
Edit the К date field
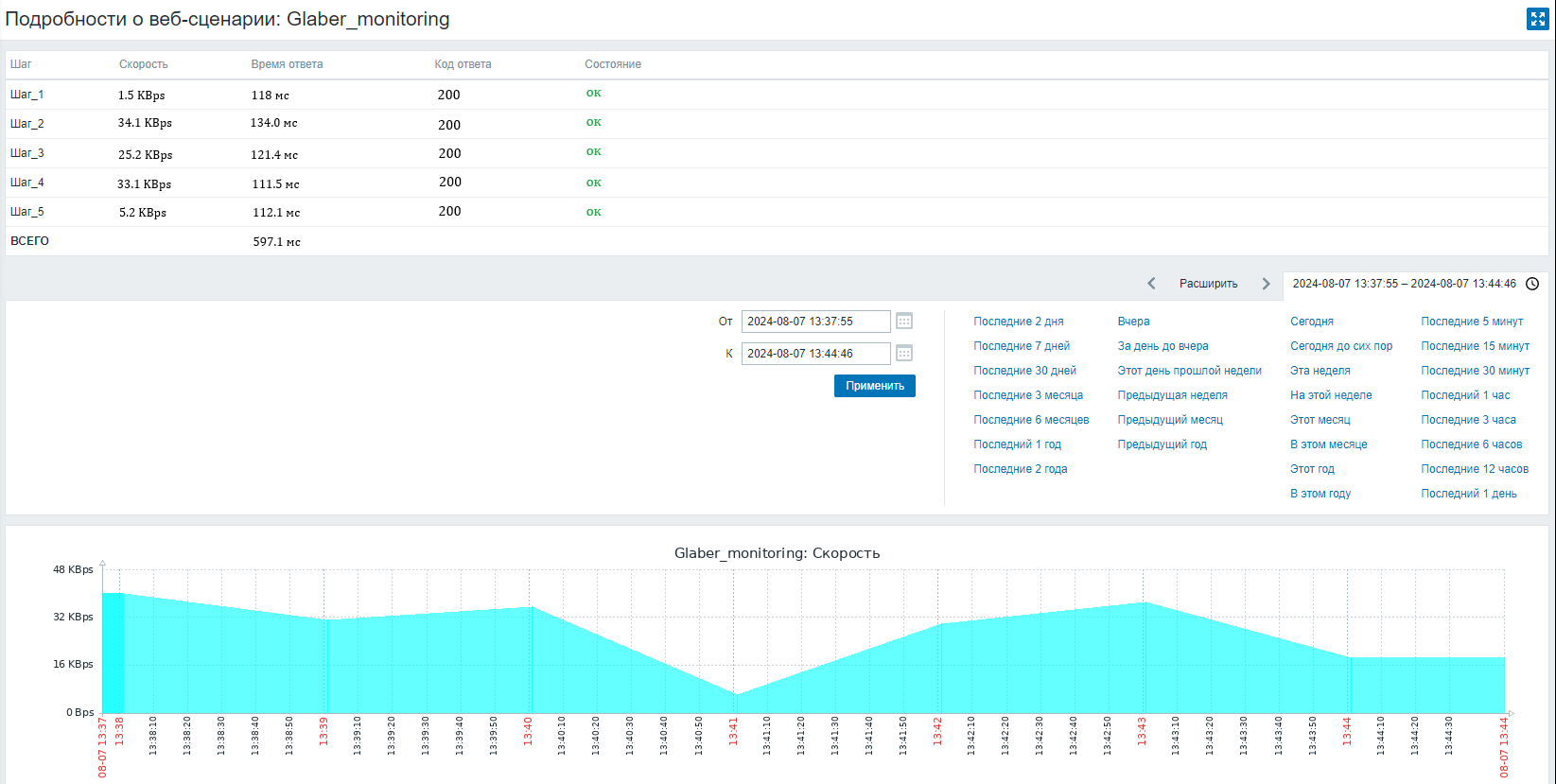tap(815, 354)
